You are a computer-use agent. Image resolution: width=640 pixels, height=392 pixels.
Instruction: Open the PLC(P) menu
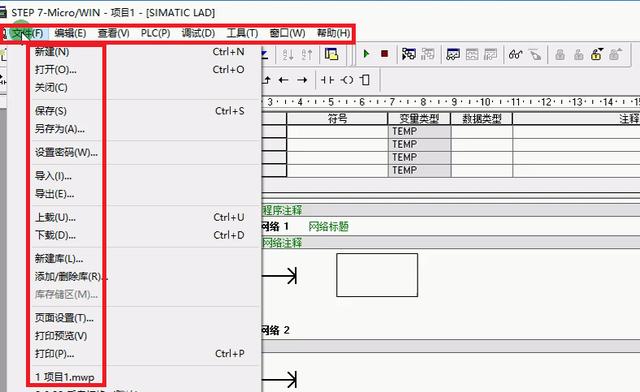pos(156,33)
